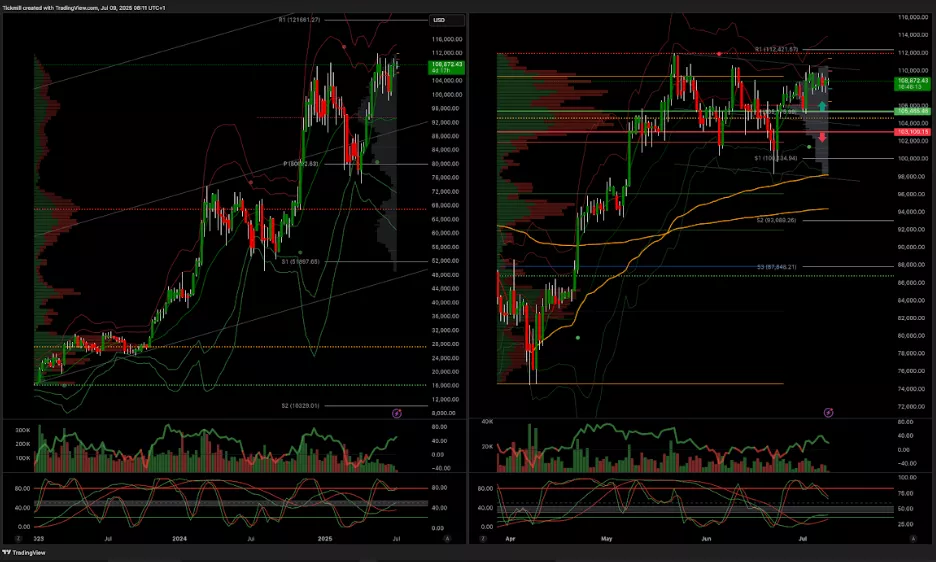Click the R1 (121661.27) pivot label
This screenshot has height=562, width=936.
point(299,20)
